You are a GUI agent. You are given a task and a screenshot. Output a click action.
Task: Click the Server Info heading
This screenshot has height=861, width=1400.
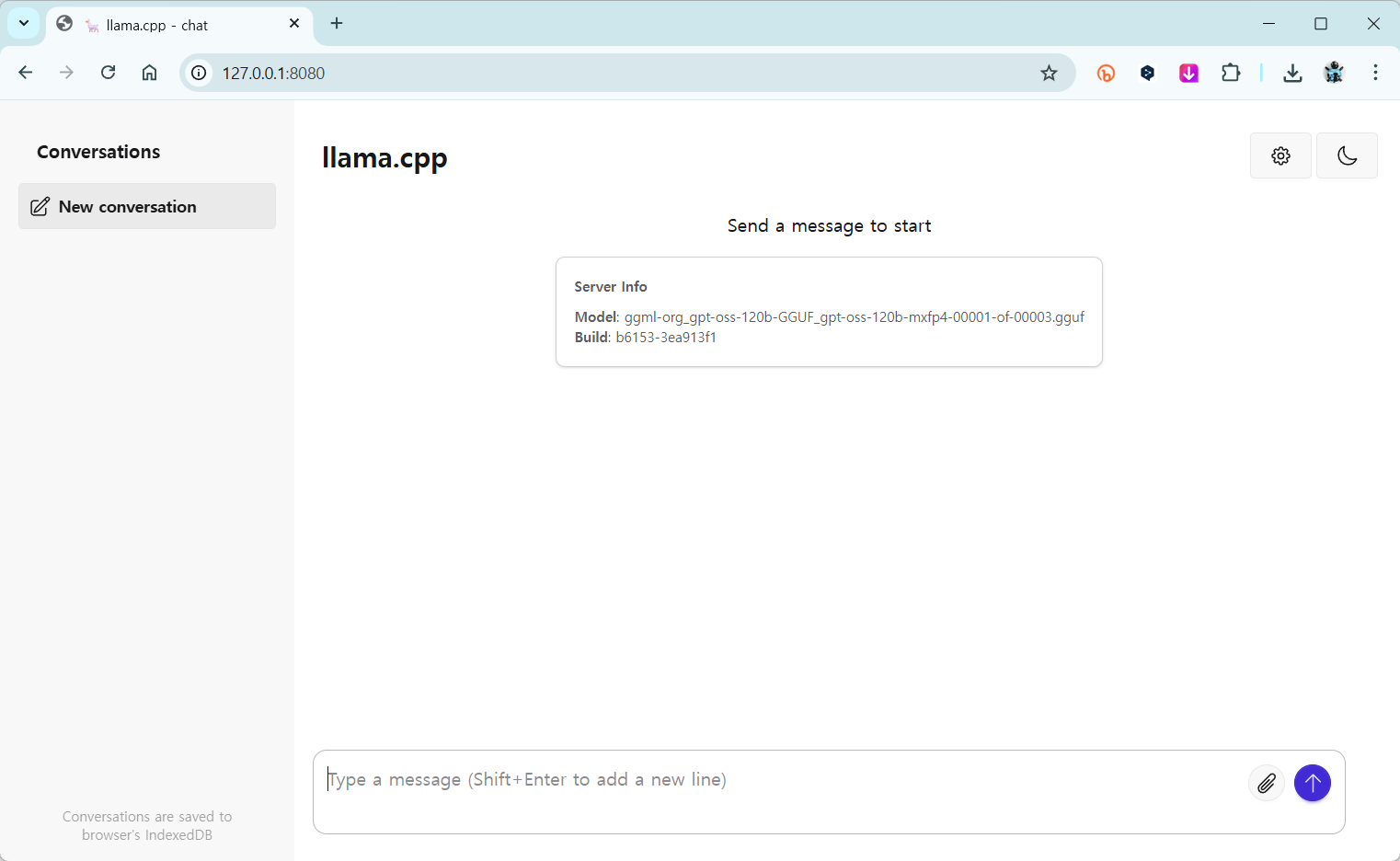611,287
